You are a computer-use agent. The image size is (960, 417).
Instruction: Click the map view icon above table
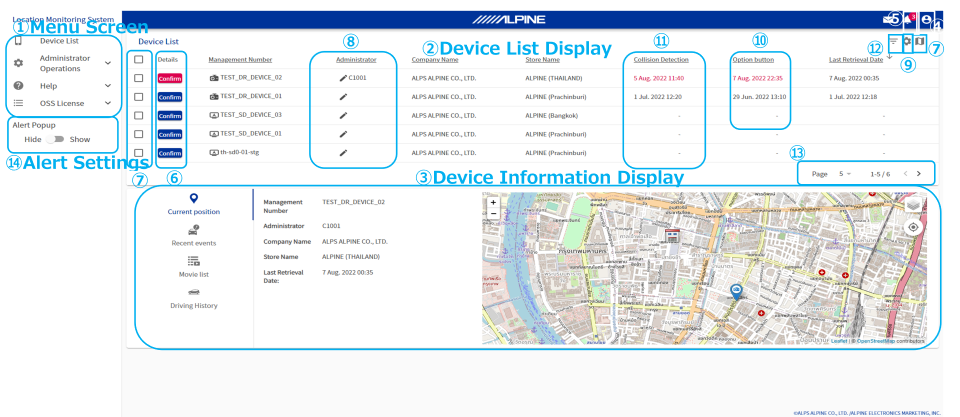tap(919, 41)
